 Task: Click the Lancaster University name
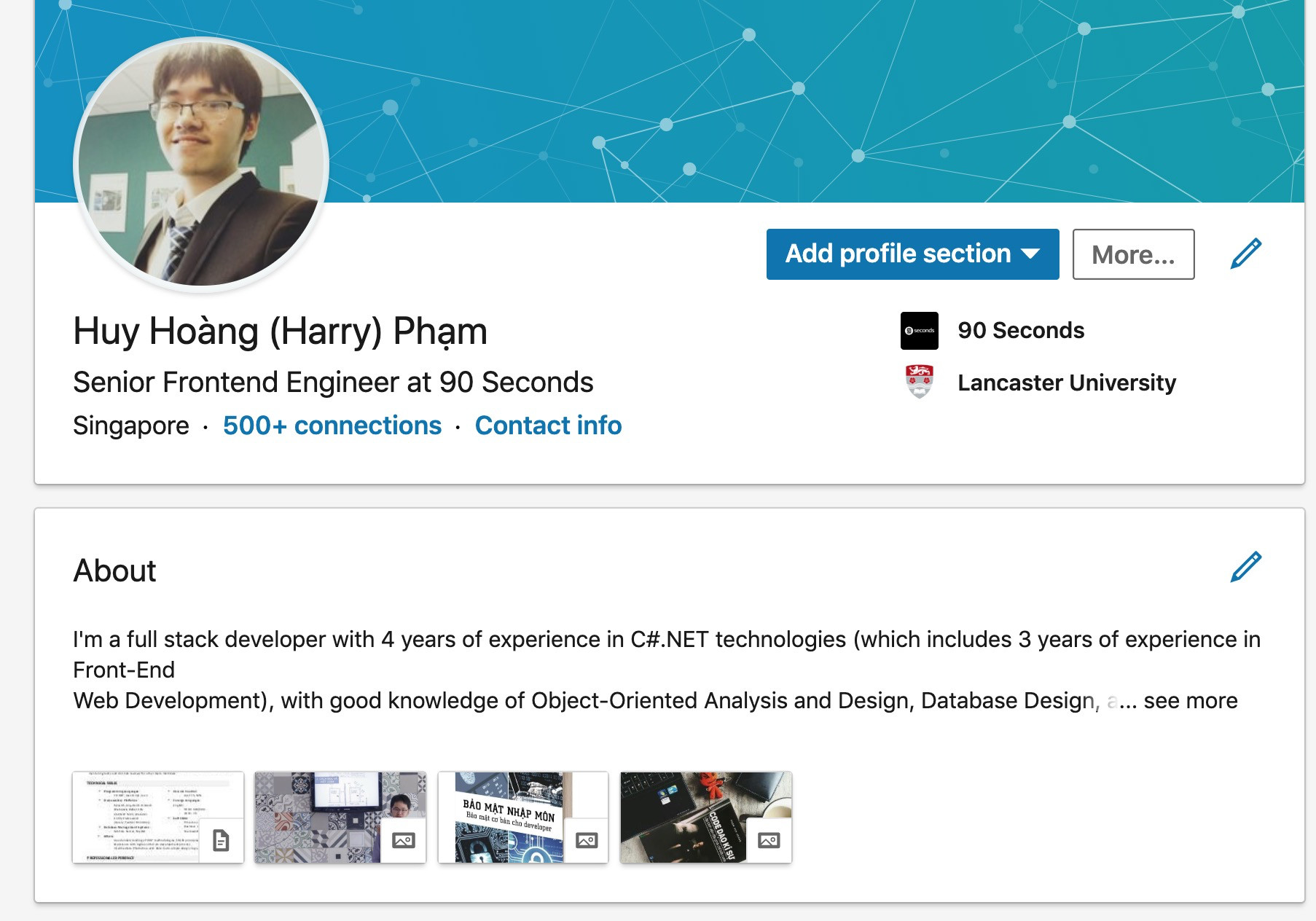(x=1067, y=383)
